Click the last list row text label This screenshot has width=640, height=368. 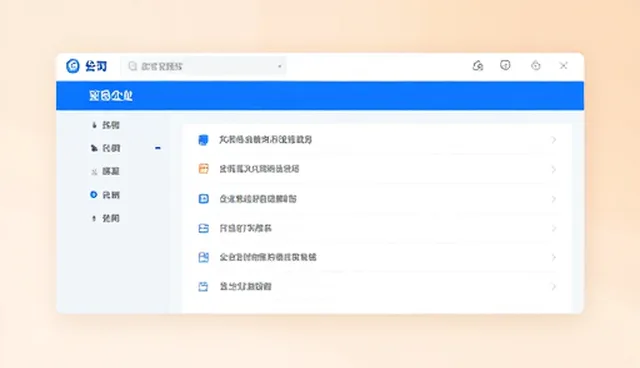pyautogui.click(x=245, y=286)
